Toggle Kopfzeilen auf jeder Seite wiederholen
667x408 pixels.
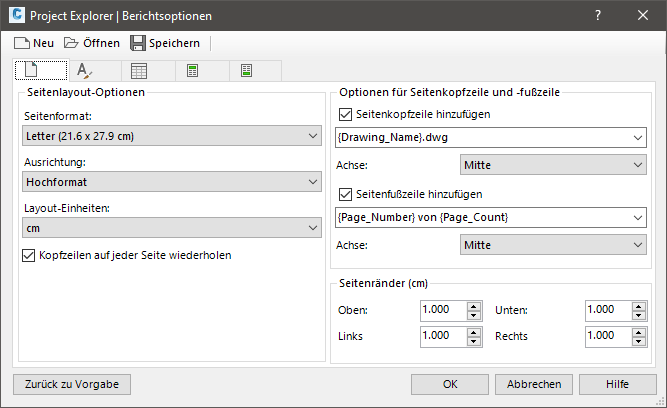[28, 255]
